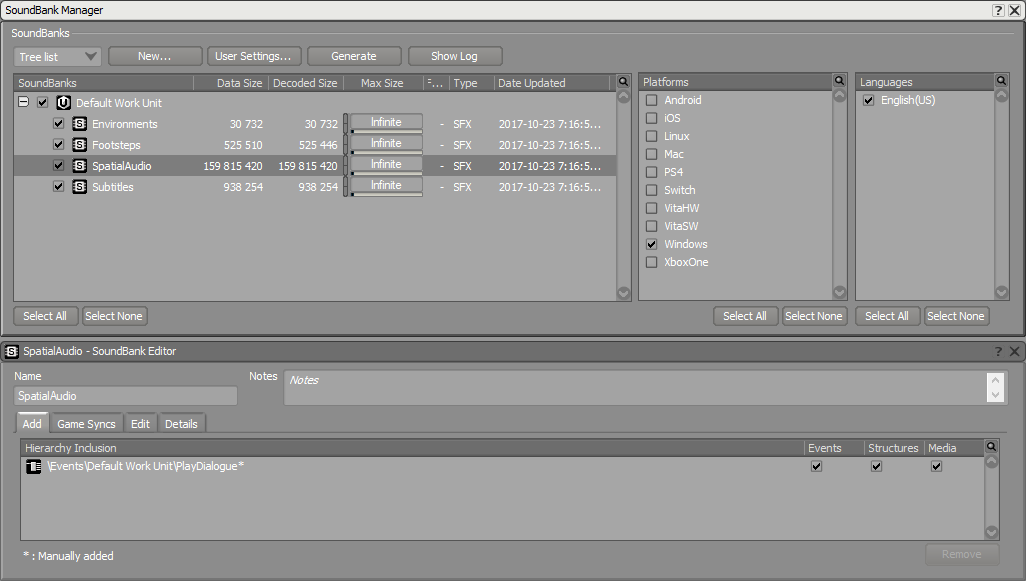Screen dimensions: 1026x581
Task: Open User Settings...
Action: point(254,56)
